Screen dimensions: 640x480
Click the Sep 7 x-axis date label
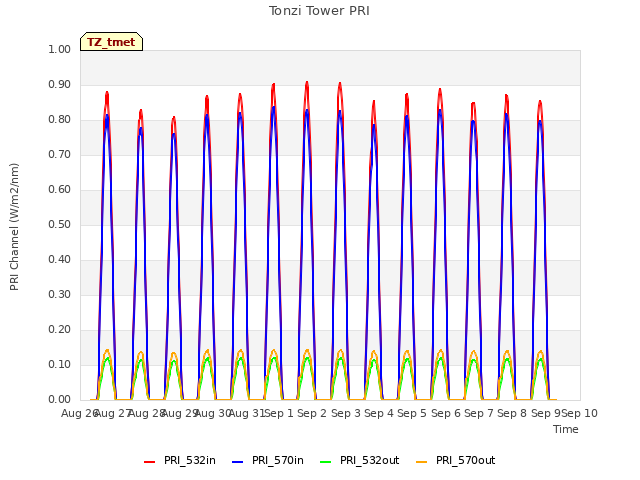click(x=479, y=413)
